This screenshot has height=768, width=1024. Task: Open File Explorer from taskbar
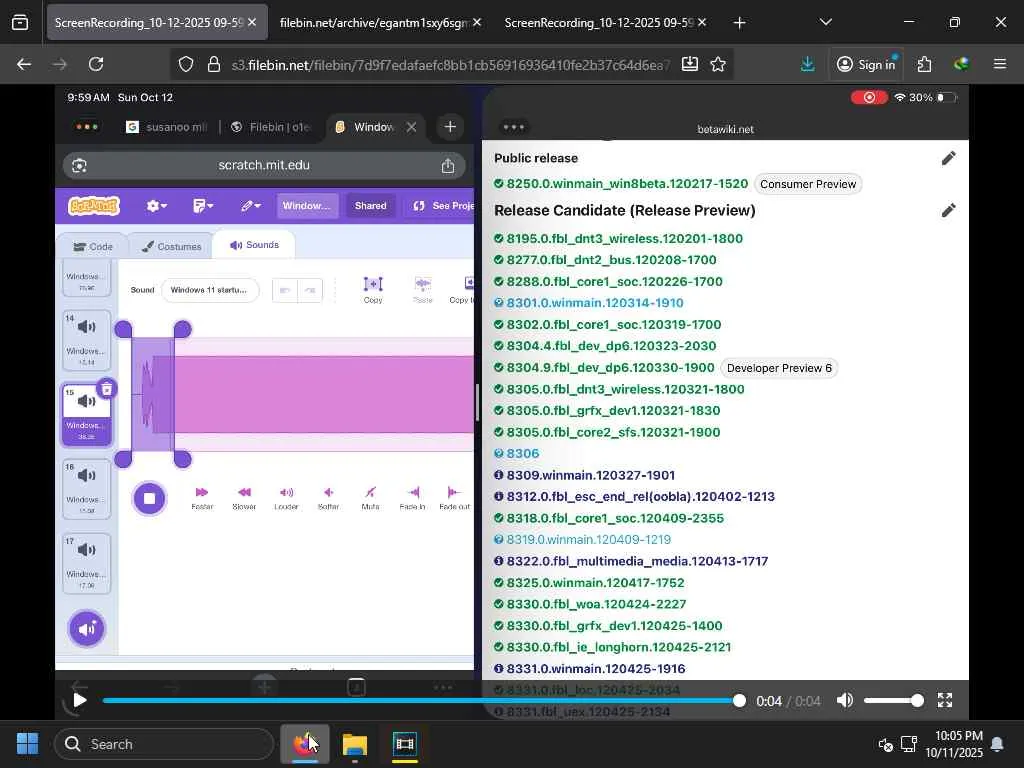click(x=355, y=744)
